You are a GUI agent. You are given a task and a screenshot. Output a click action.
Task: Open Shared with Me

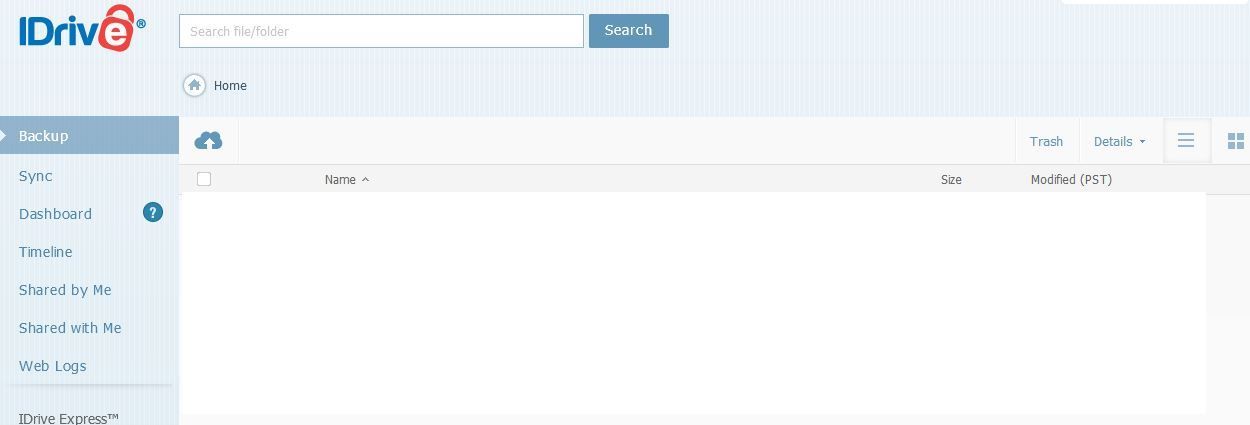pyautogui.click(x=70, y=328)
